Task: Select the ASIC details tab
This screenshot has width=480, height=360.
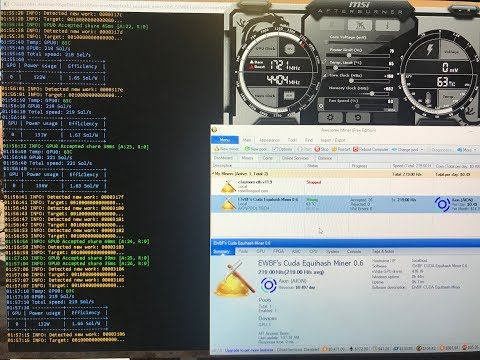Action: click(296, 251)
